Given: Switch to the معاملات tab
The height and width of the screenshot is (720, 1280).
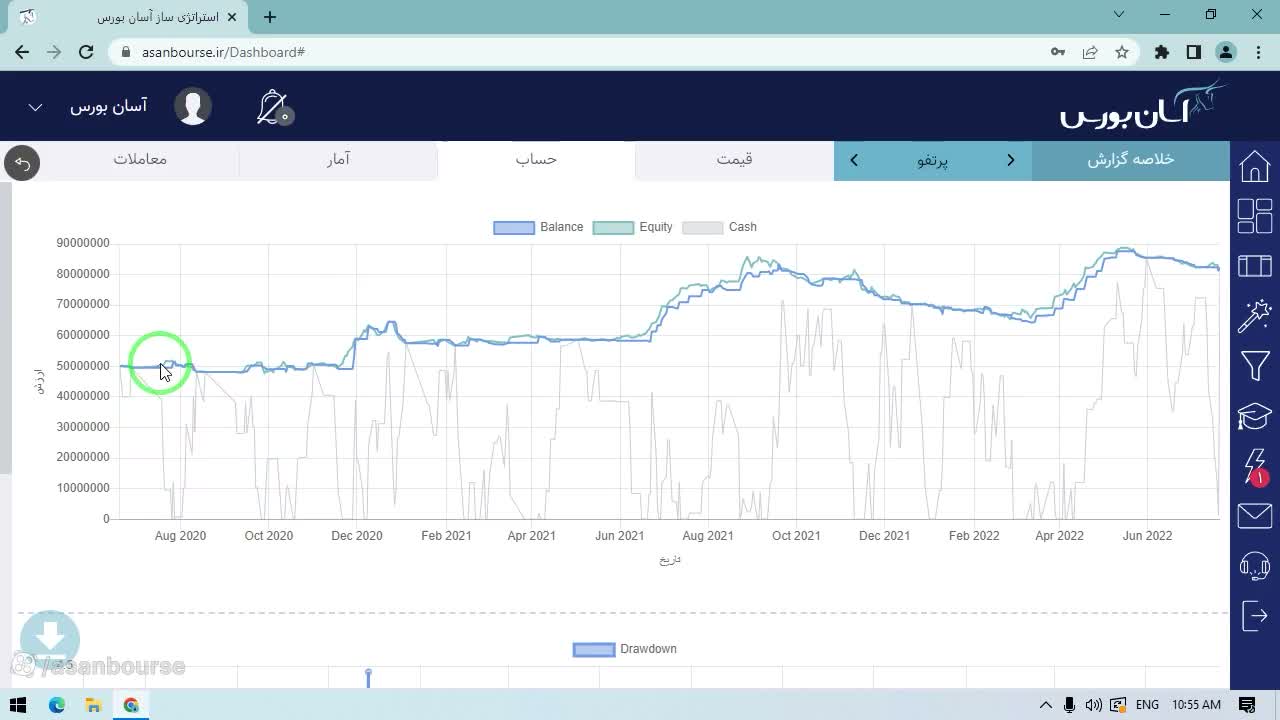Looking at the screenshot, I should tap(140, 160).
